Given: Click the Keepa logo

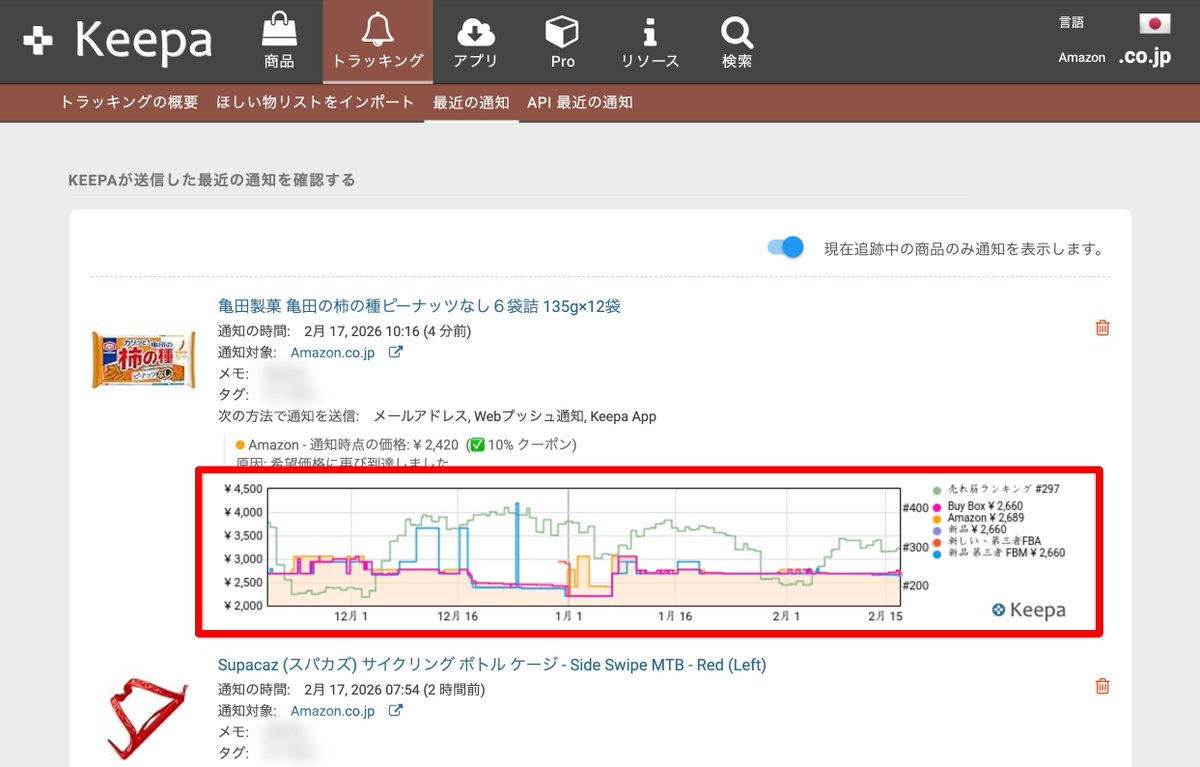Looking at the screenshot, I should (x=117, y=41).
